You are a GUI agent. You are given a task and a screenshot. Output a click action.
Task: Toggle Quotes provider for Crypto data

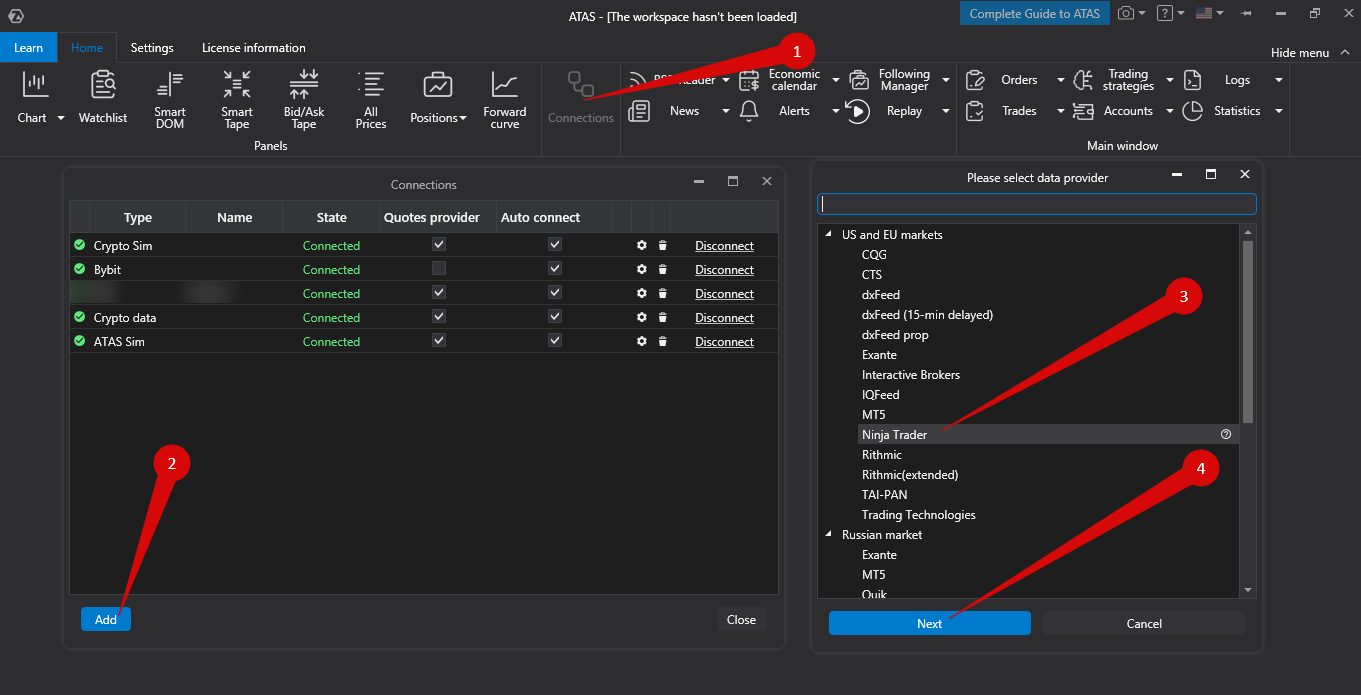pyautogui.click(x=439, y=316)
